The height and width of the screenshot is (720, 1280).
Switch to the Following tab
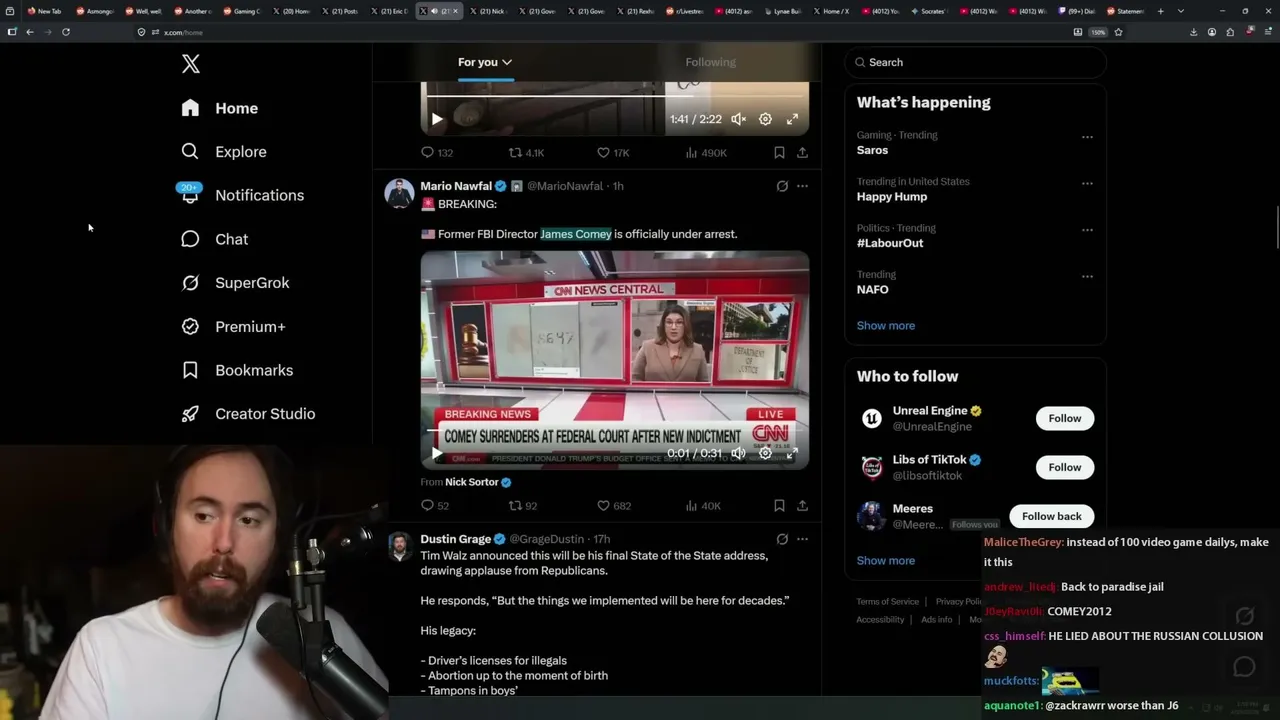click(710, 62)
